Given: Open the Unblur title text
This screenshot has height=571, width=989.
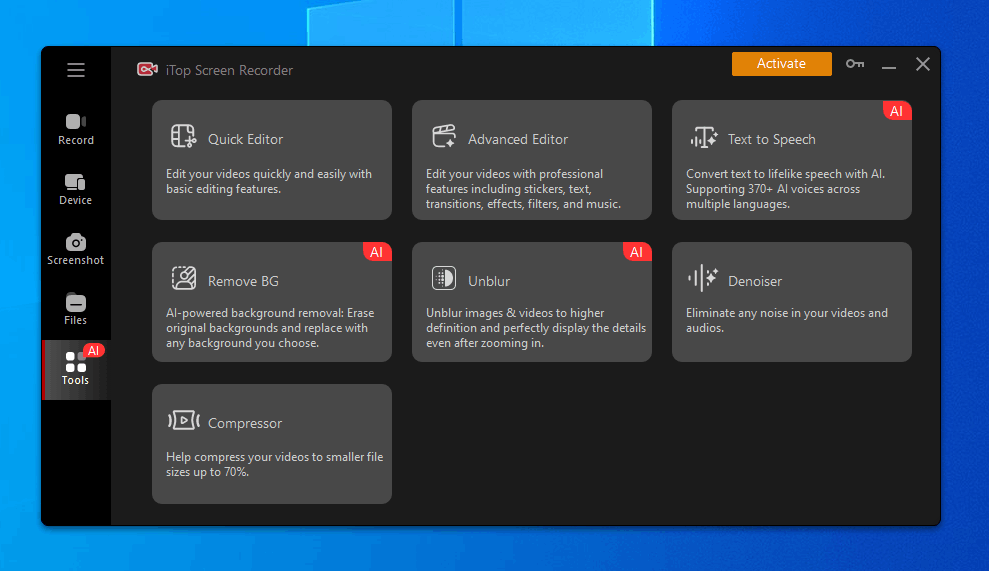Looking at the screenshot, I should click(x=489, y=281).
